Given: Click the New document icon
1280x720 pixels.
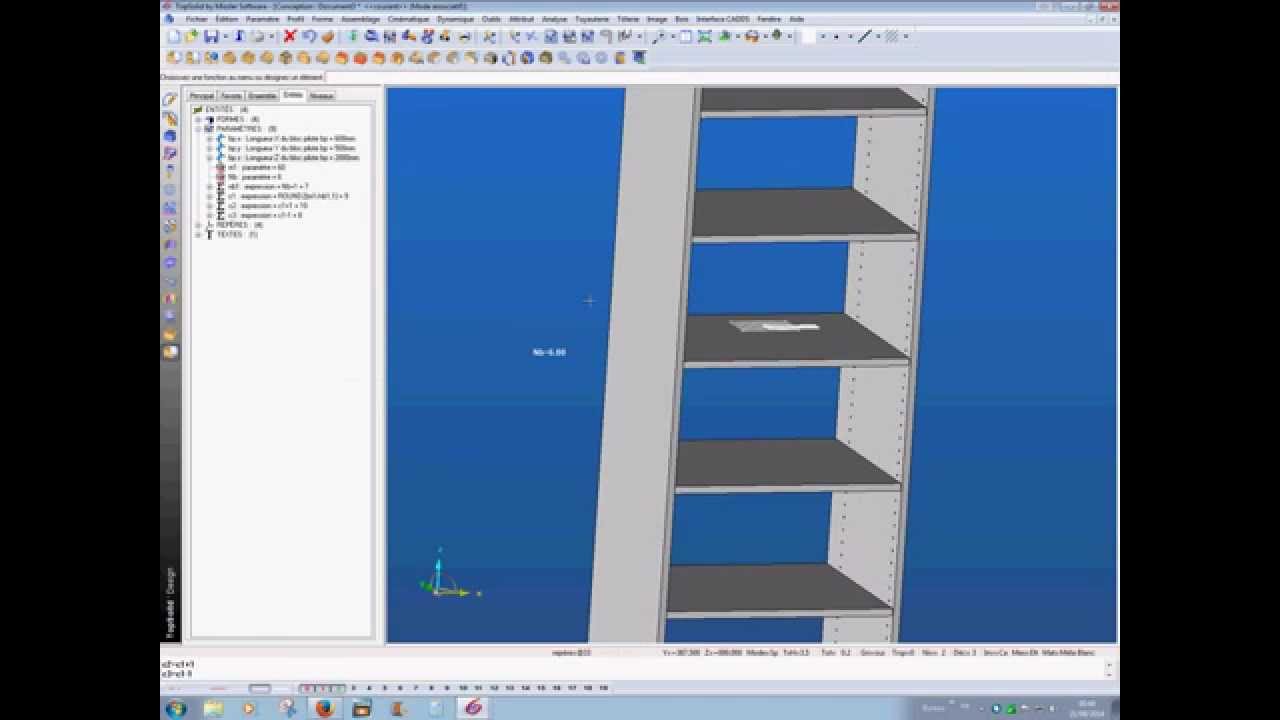Looking at the screenshot, I should [174, 36].
